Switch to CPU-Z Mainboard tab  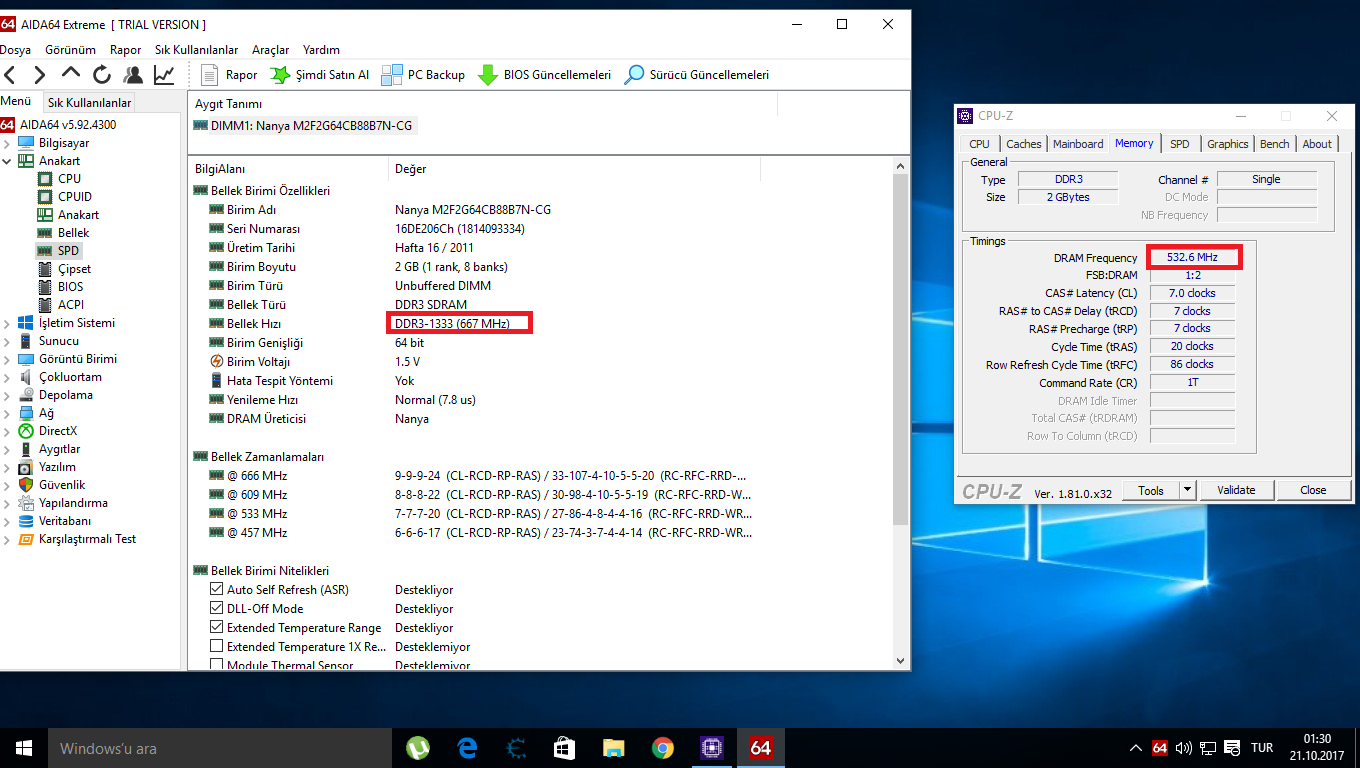[1078, 144]
